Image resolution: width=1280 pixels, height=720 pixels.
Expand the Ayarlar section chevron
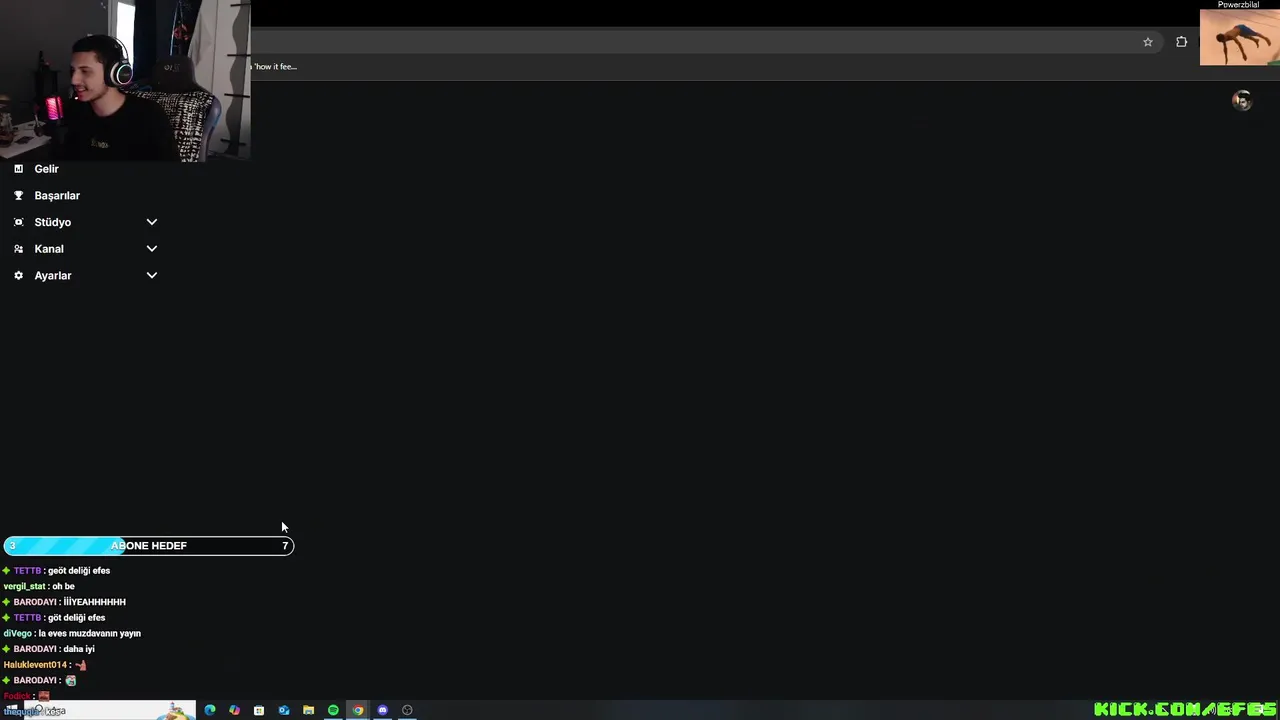click(x=152, y=276)
